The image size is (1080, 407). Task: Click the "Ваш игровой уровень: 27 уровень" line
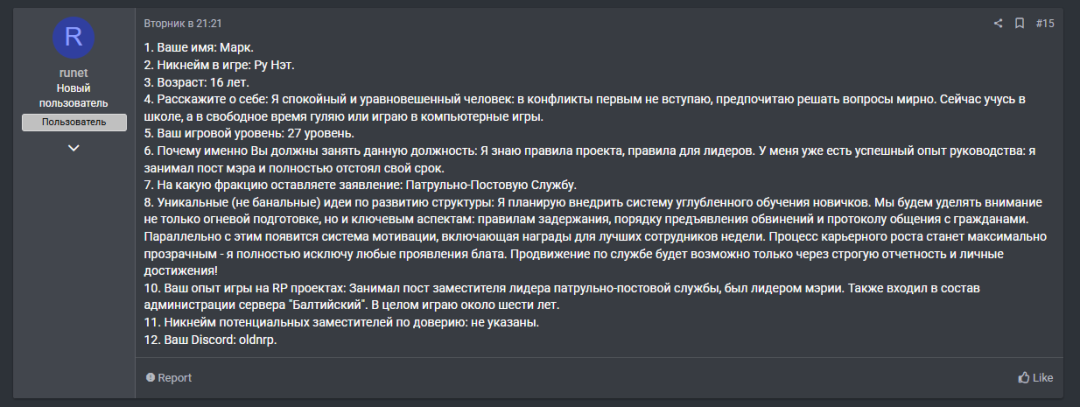coord(248,134)
